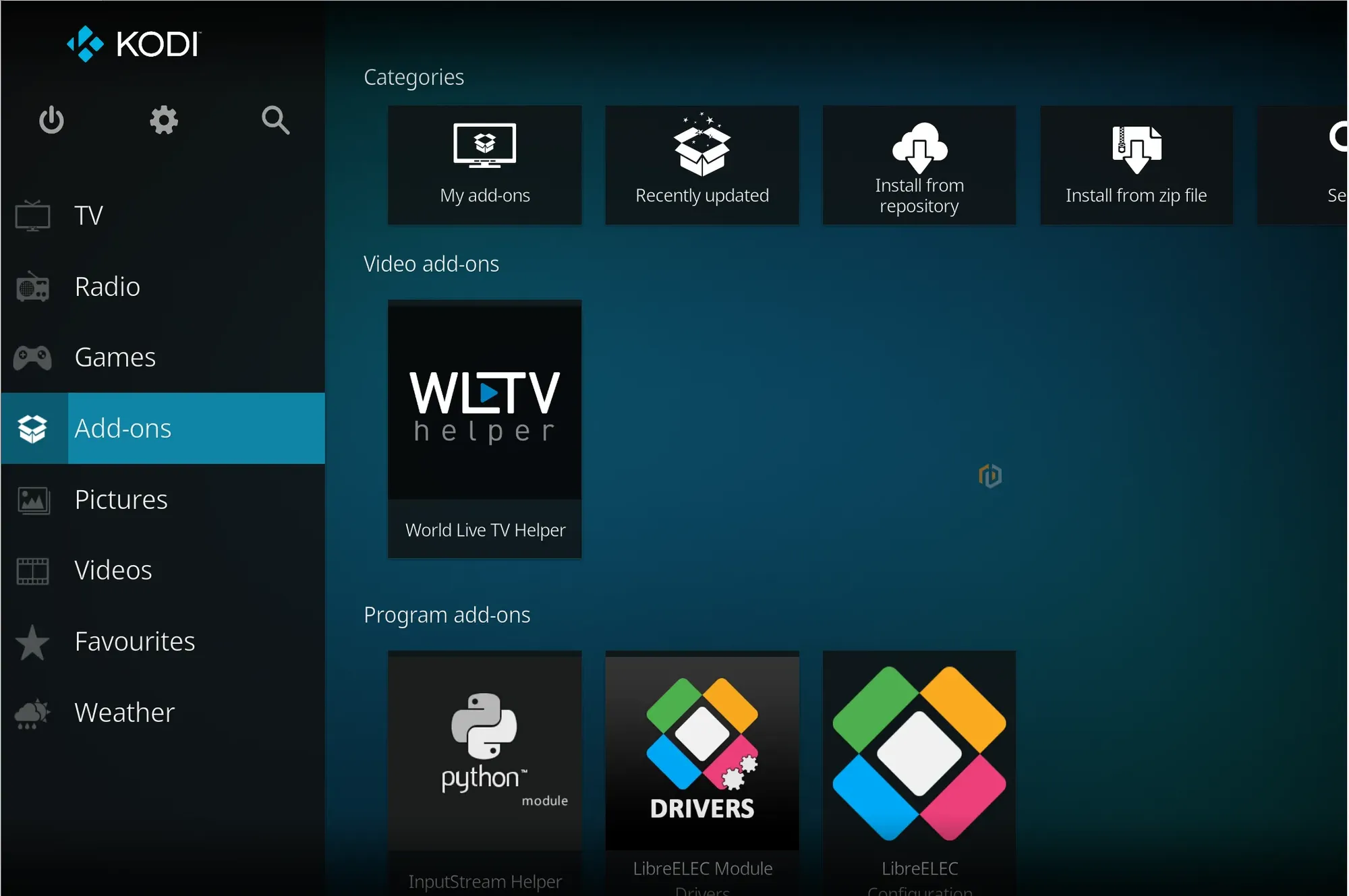The image size is (1349, 896).
Task: Click the power icon
Action: click(51, 121)
